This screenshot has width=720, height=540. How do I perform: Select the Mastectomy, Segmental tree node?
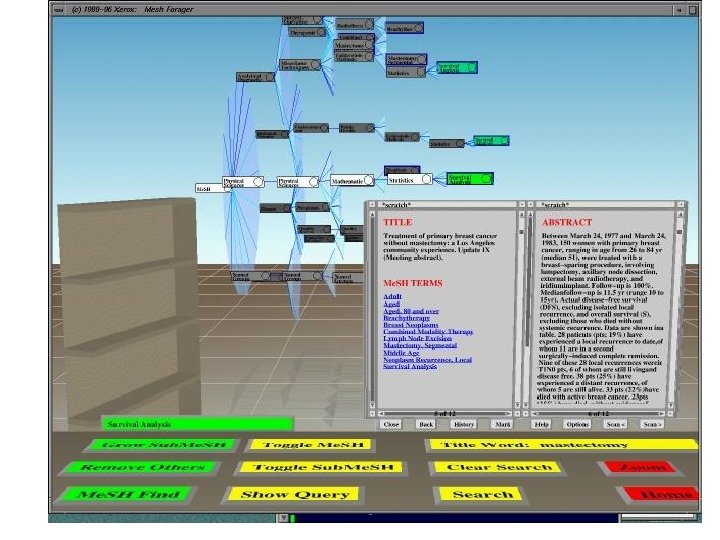point(406,60)
